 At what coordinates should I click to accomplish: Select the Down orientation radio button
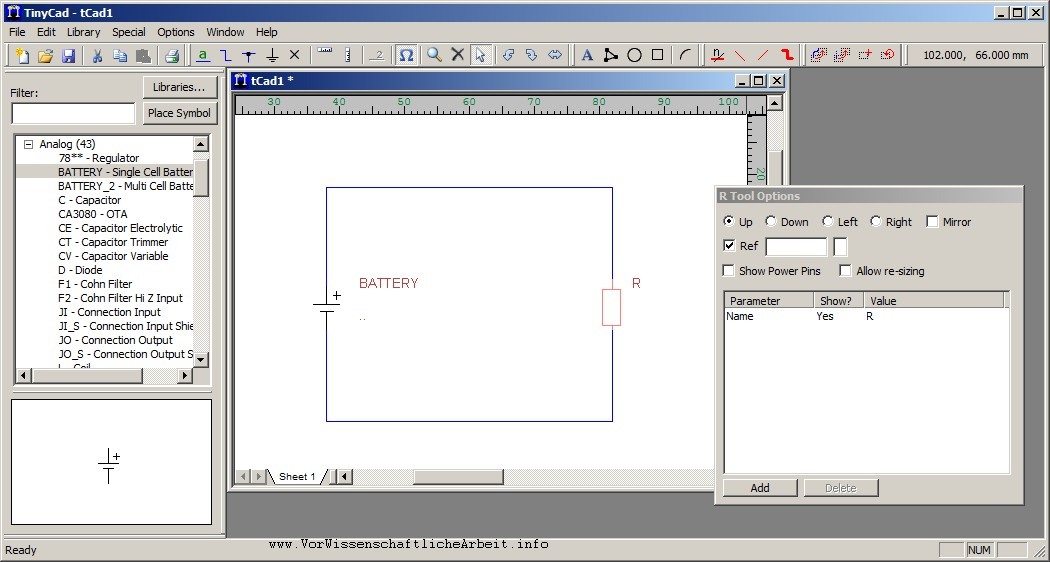tap(771, 221)
